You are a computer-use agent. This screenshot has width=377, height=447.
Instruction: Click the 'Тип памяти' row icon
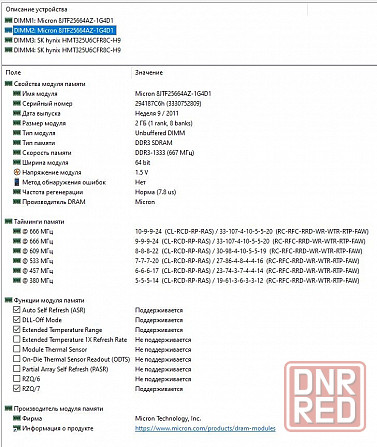[17, 143]
